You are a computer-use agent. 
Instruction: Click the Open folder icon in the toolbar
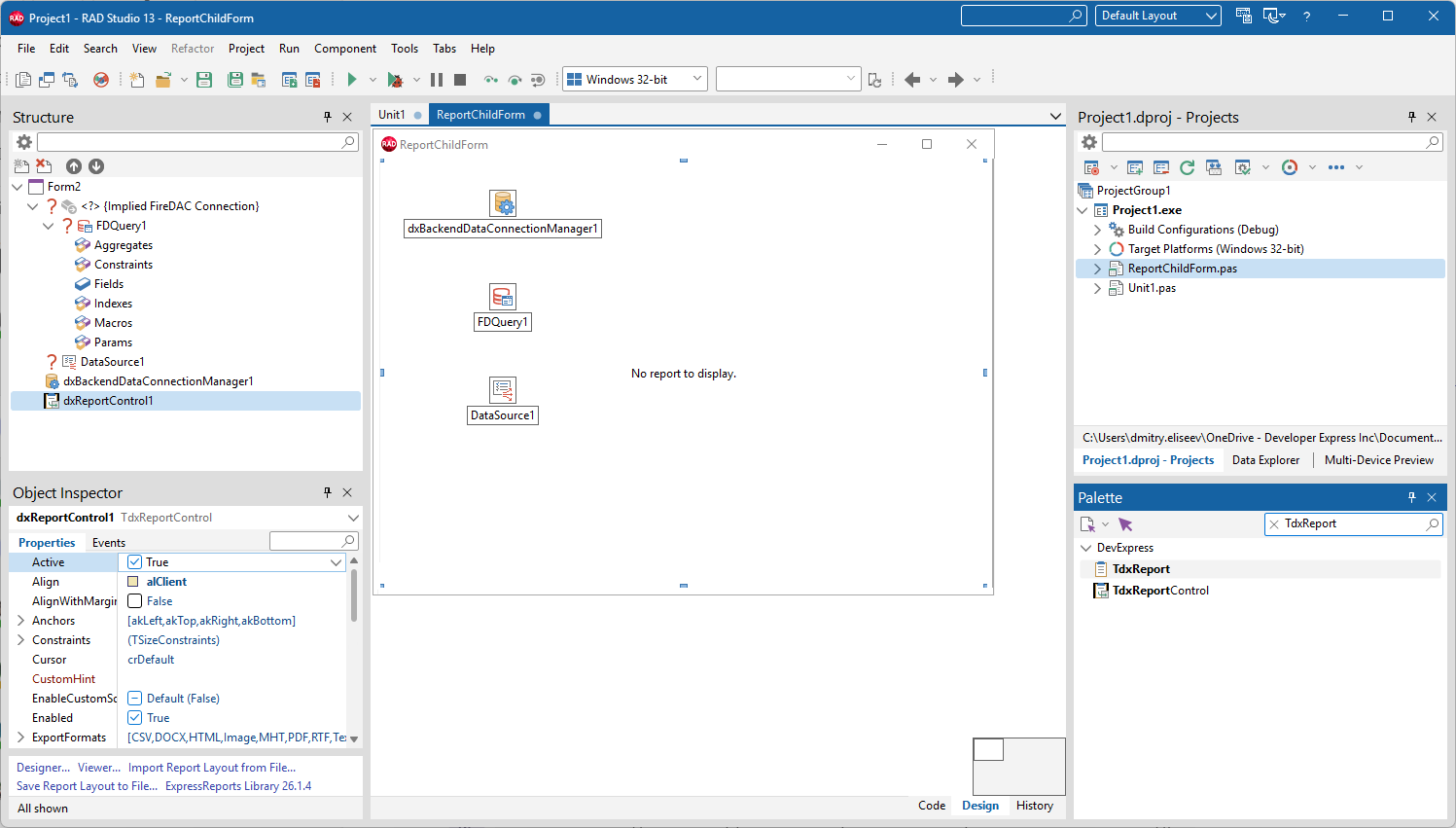click(x=162, y=80)
